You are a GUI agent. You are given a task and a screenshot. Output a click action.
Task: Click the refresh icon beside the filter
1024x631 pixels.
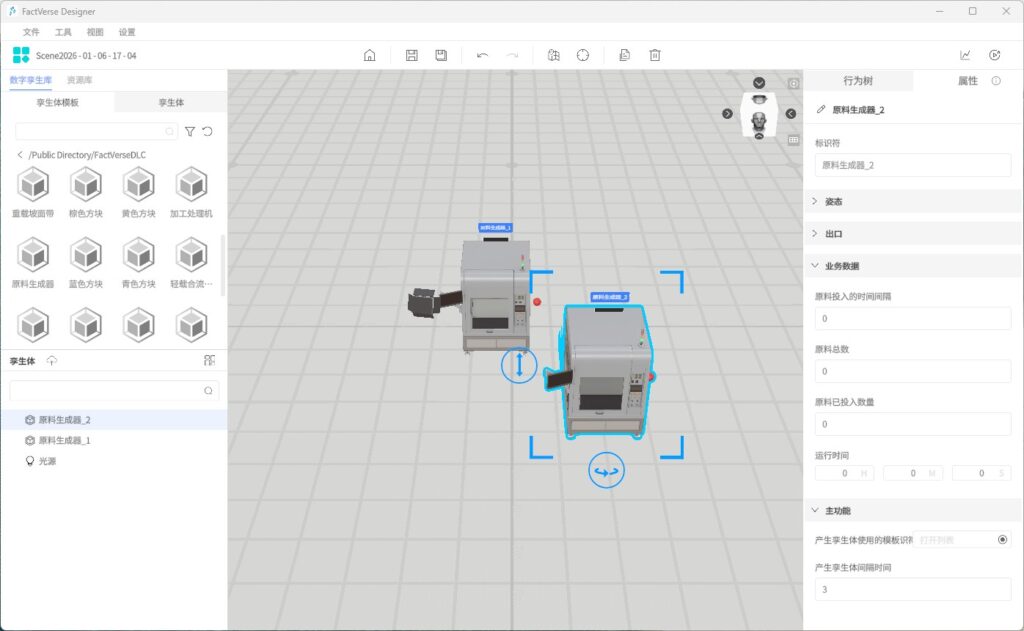point(207,131)
